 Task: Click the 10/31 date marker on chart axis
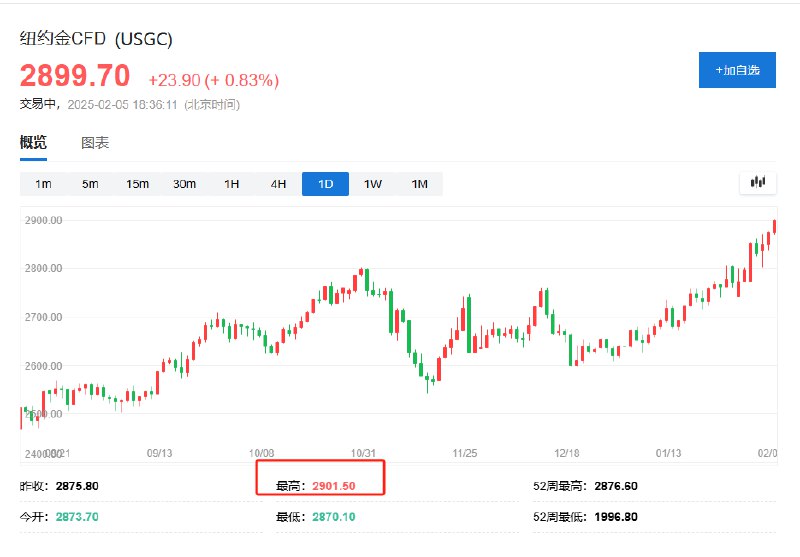coord(363,453)
